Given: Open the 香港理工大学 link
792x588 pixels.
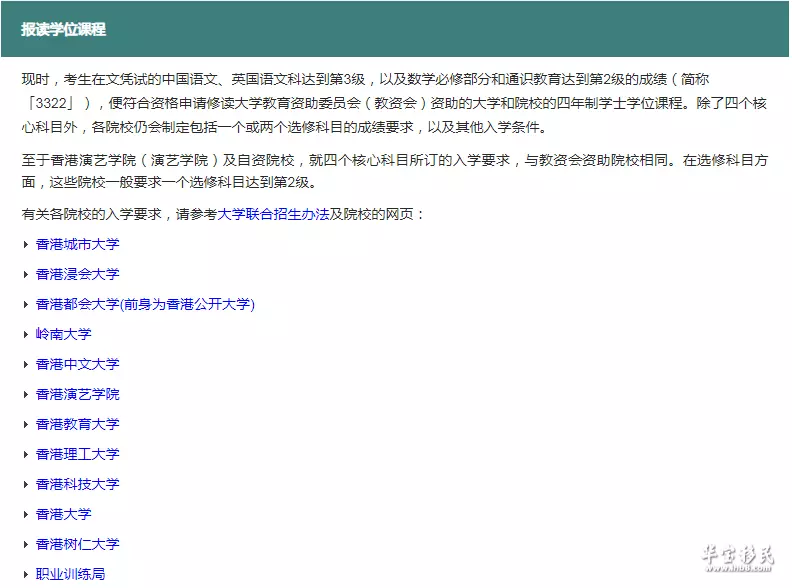Looking at the screenshot, I should (77, 454).
